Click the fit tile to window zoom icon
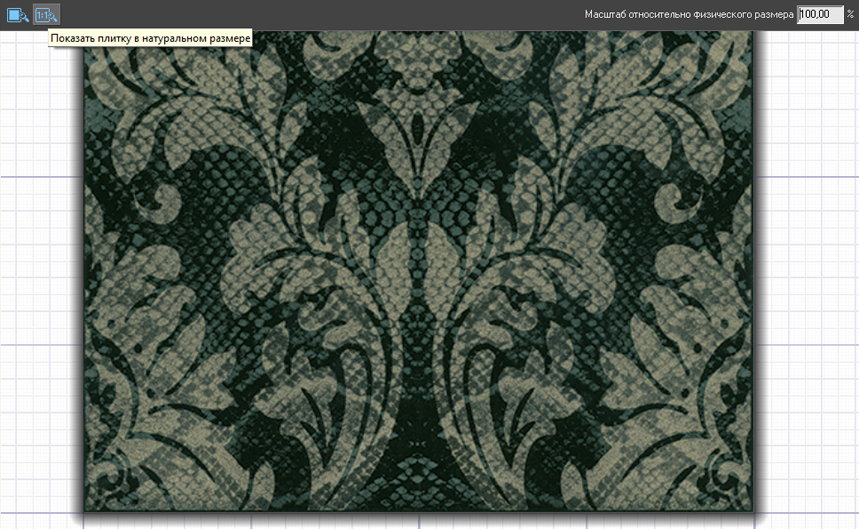This screenshot has height=529, width=859. (19, 15)
